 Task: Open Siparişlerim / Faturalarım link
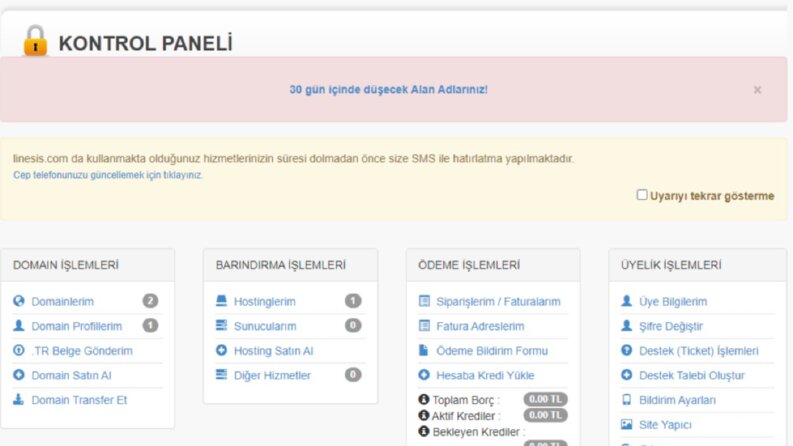[498, 301]
